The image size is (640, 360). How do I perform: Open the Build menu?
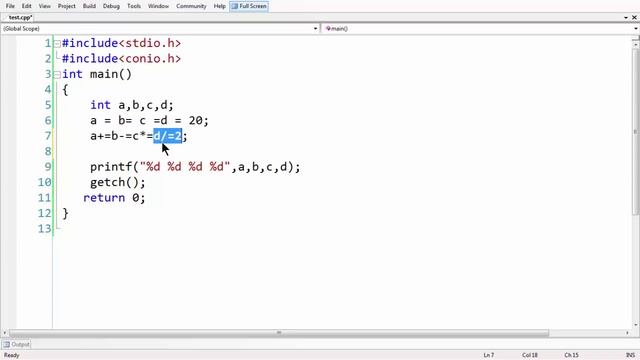coord(89,6)
